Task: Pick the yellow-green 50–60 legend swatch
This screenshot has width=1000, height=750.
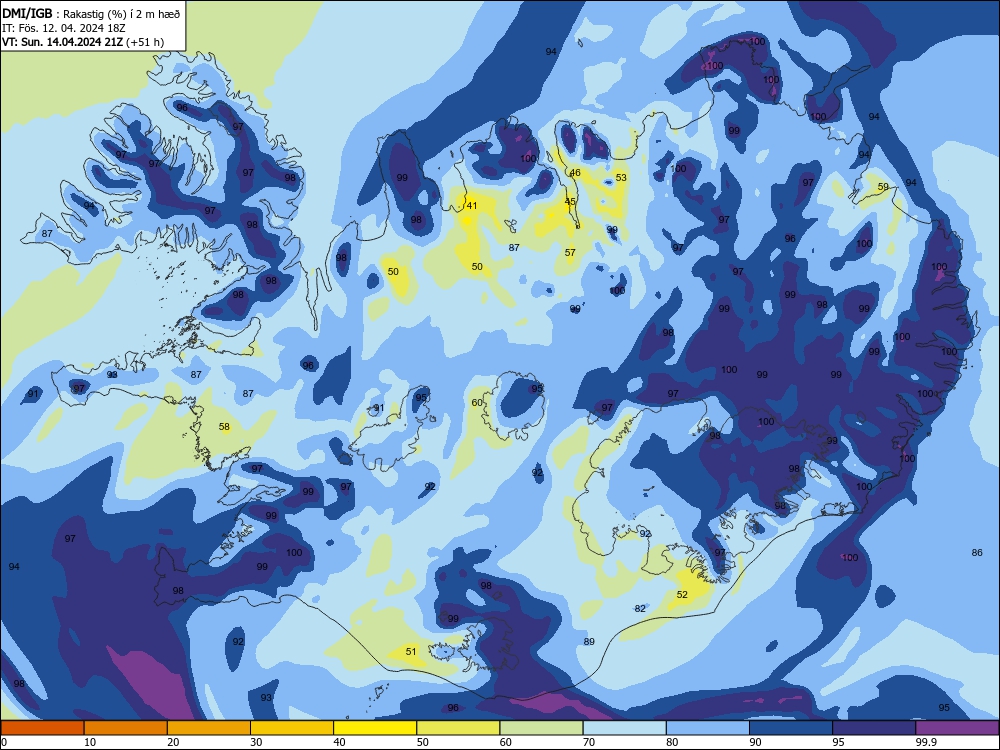Action: [459, 728]
